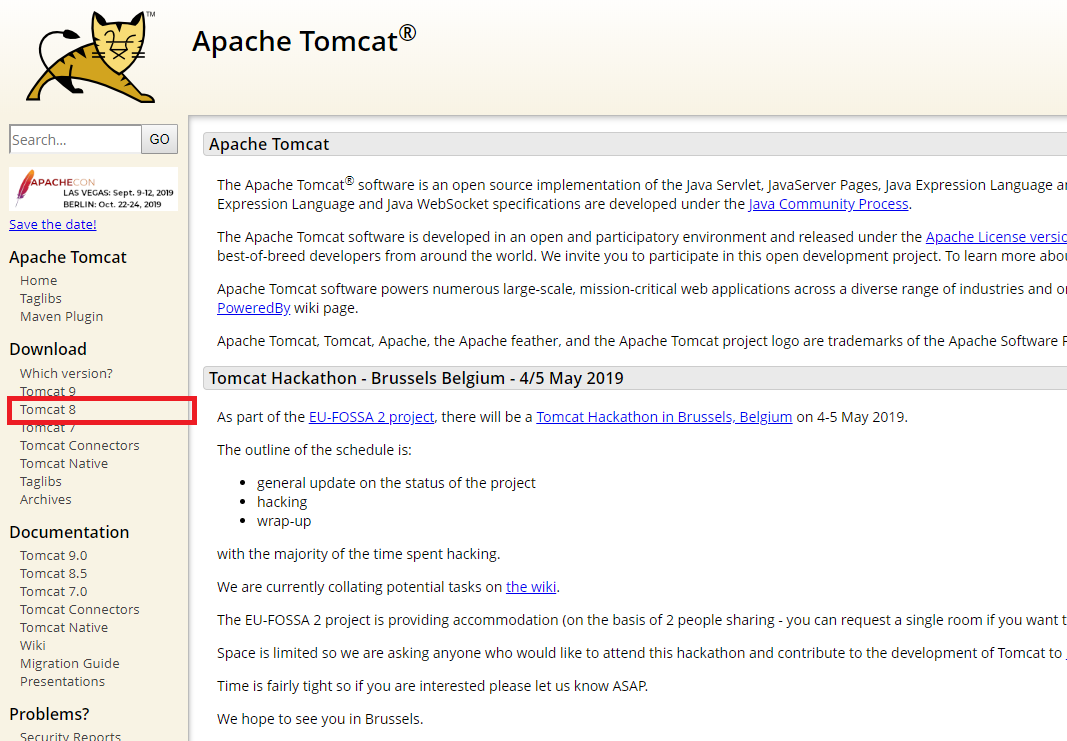Click 'Time is fairly tight' paragraph

click(x=433, y=686)
